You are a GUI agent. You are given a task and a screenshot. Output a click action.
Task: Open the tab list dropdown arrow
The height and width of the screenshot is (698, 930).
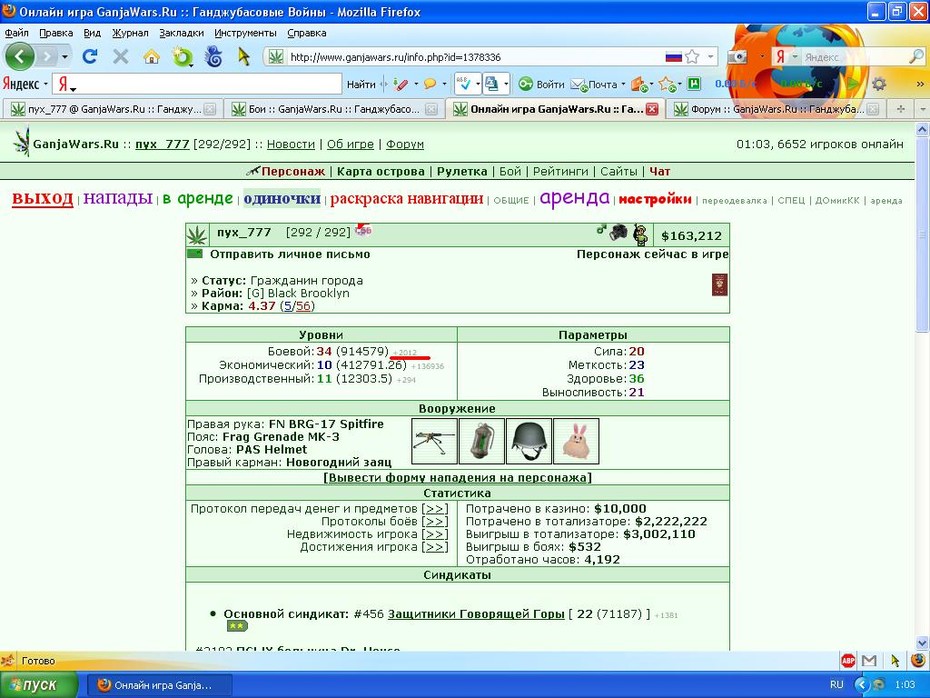922,109
